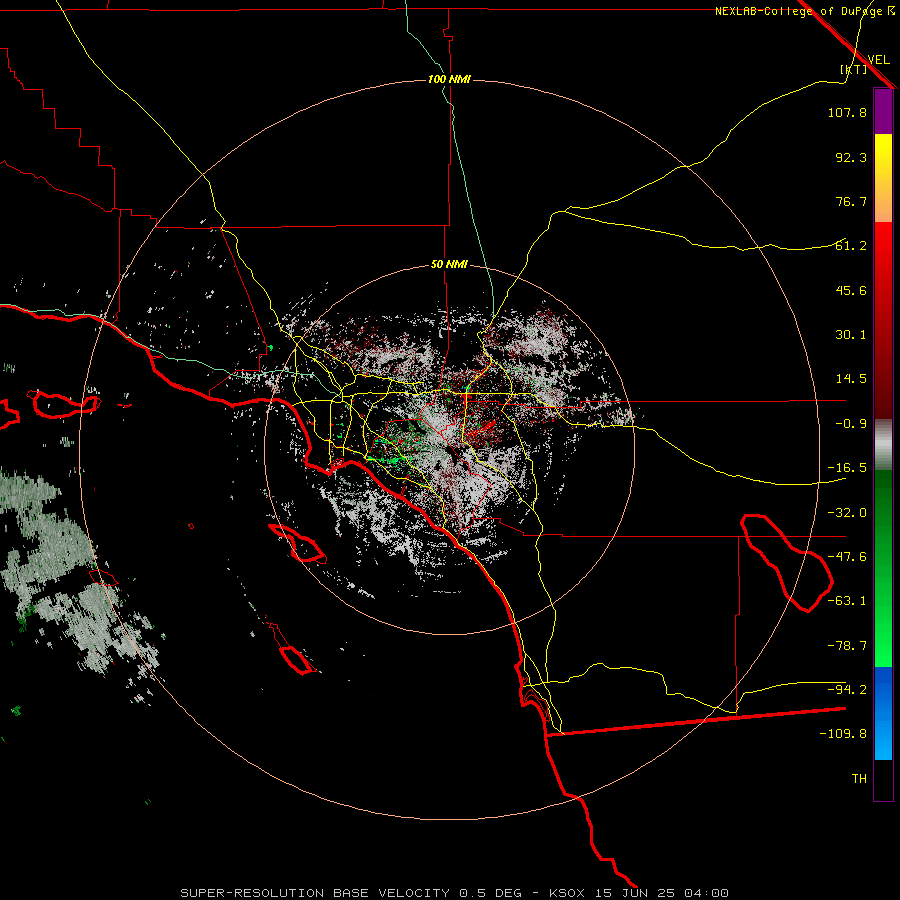Click the purple segment of color bar
The image size is (900, 900).
883,111
